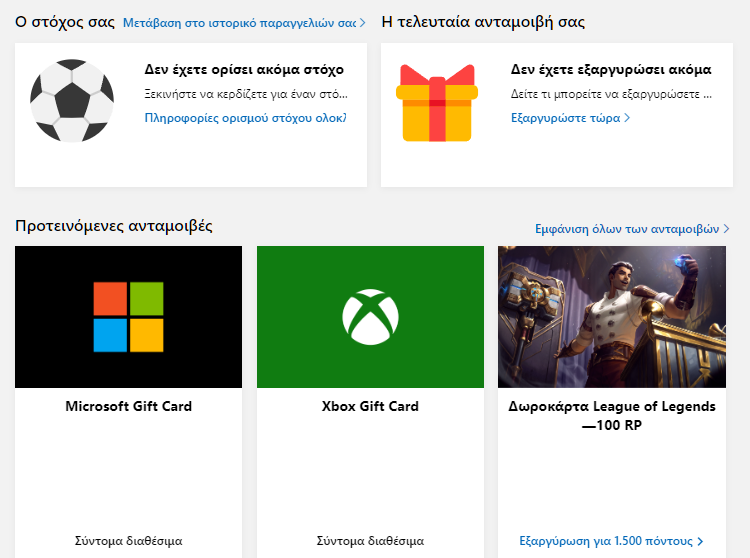Select Xbox Gift Card title
The width and height of the screenshot is (750, 558).
click(x=370, y=406)
